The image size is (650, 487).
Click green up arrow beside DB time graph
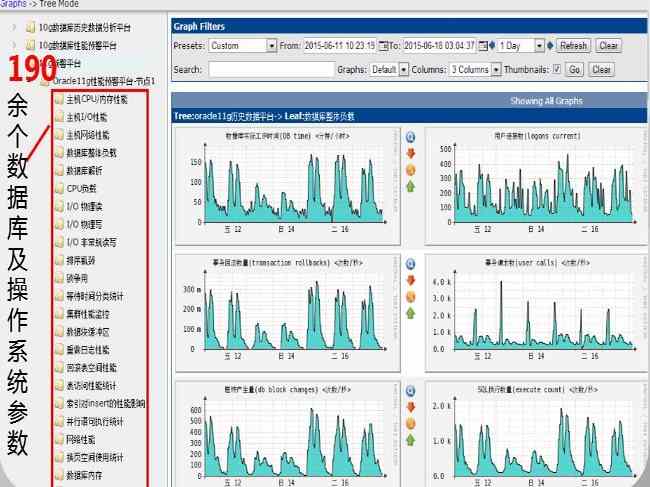(410, 187)
